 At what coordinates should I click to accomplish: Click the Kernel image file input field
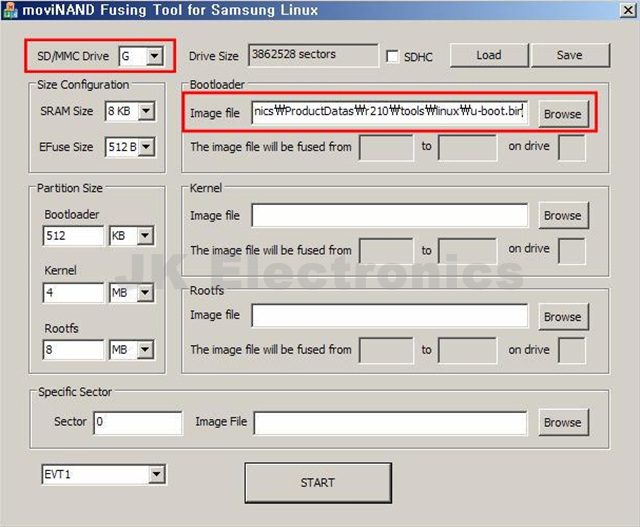pos(389,215)
